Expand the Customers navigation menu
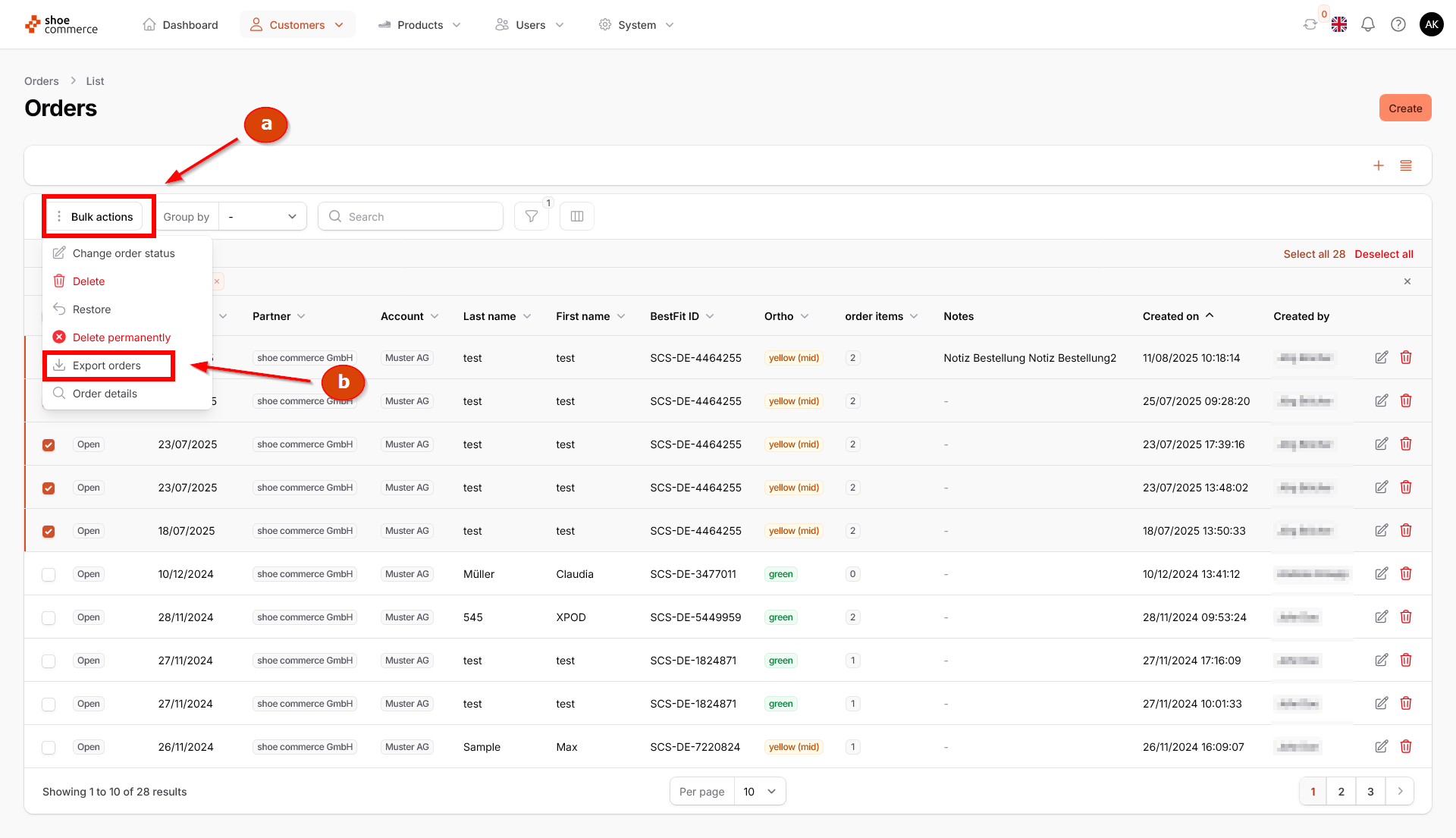Image resolution: width=1456 pixels, height=838 pixels. pos(297,25)
